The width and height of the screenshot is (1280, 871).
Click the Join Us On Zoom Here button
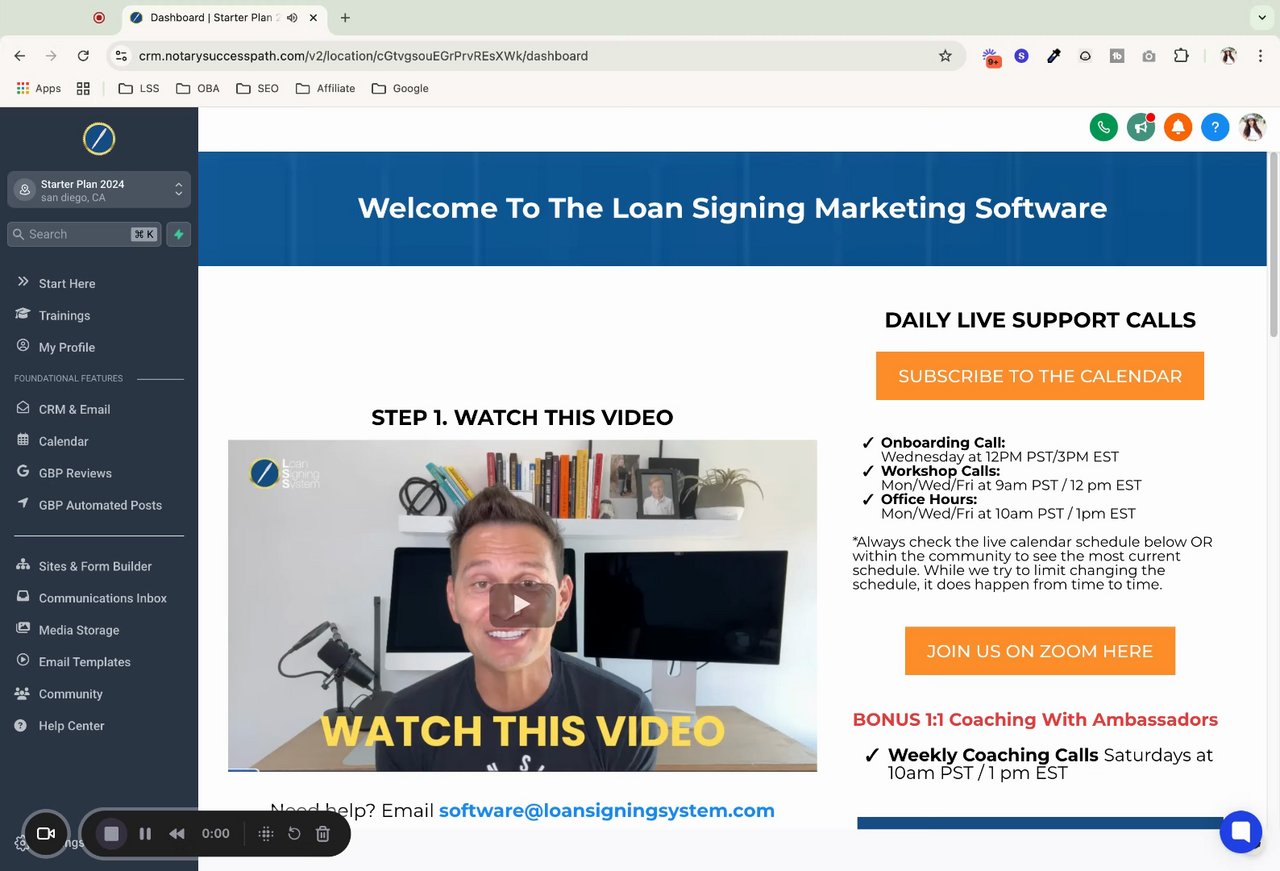[1040, 651]
